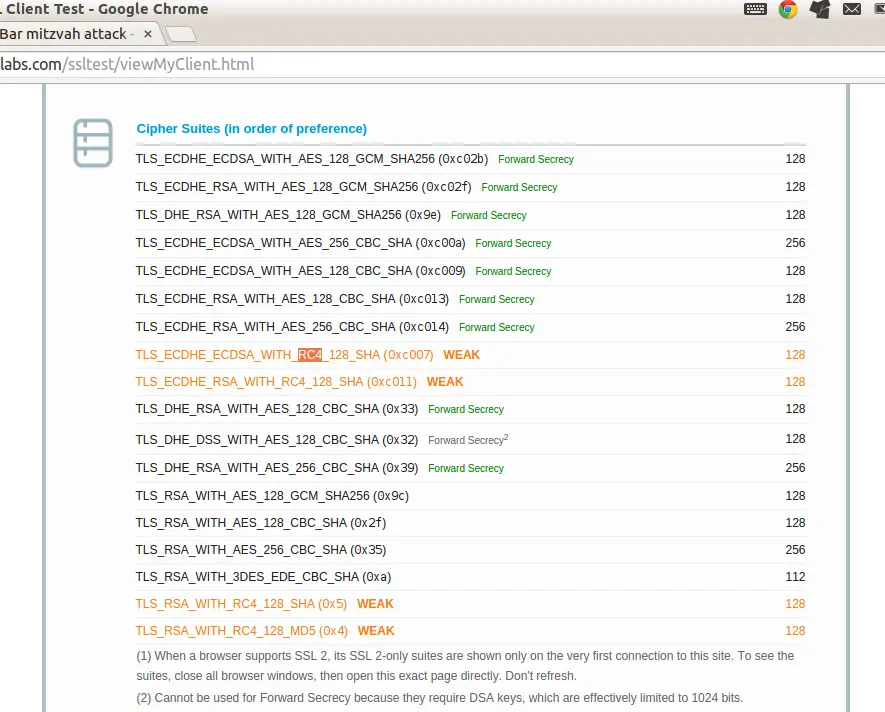Click Forward Secrecy label on the 0x39 row
Viewport: 885px width, 712px height.
tap(466, 469)
